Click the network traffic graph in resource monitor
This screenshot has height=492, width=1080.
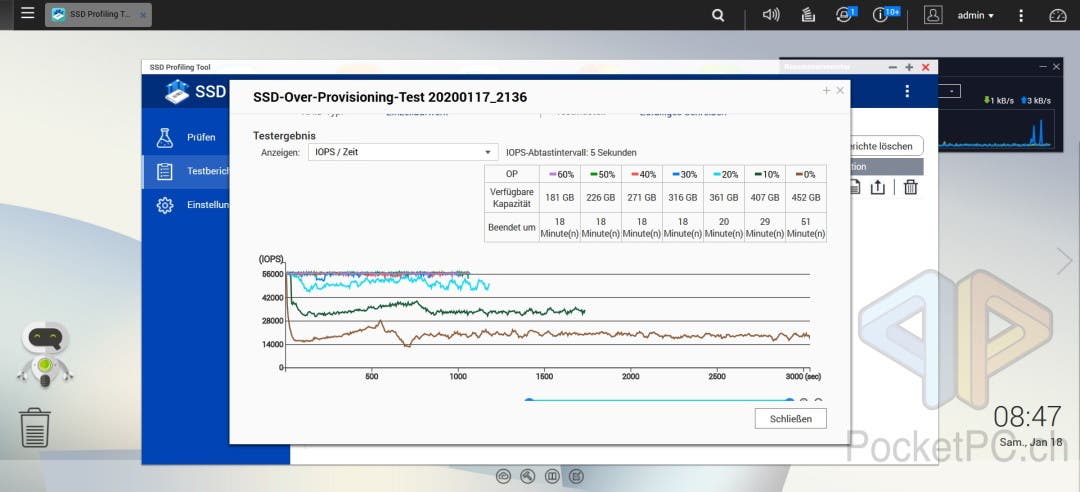click(995, 128)
